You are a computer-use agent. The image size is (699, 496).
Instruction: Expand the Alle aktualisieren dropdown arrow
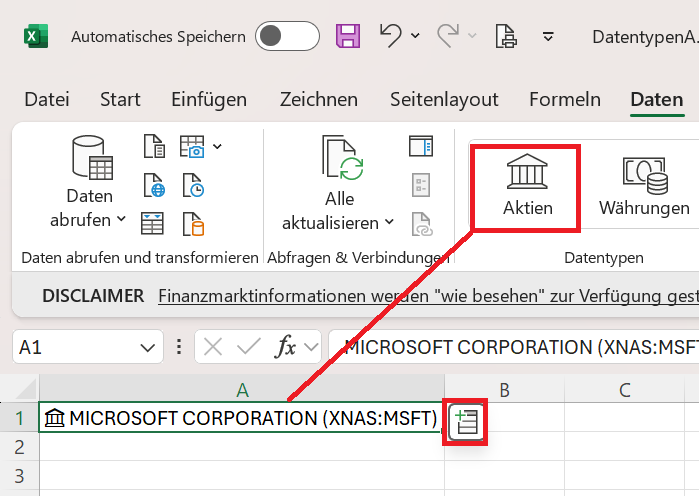(x=389, y=221)
